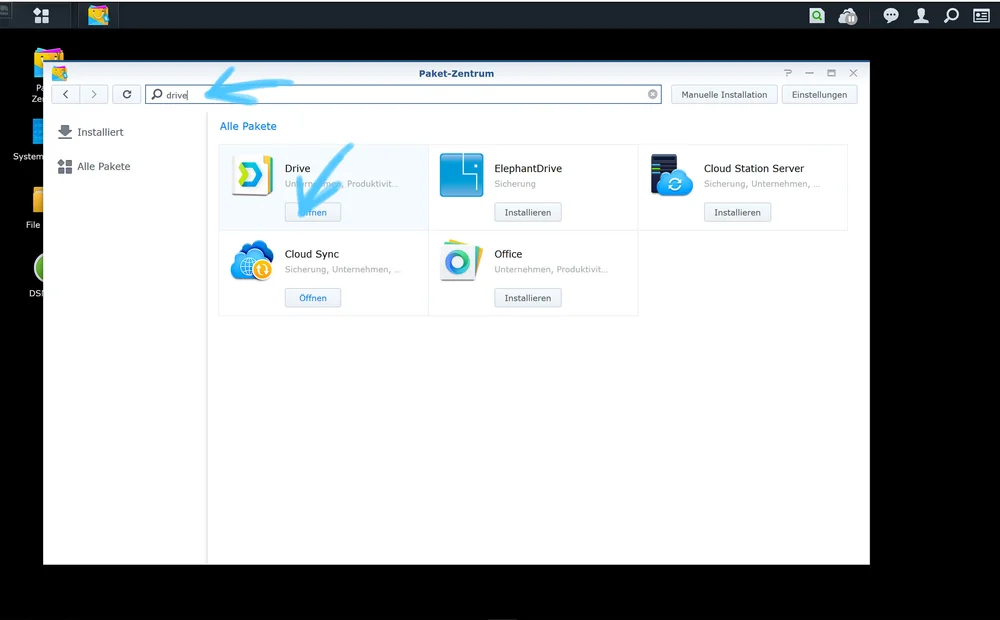
Task: Click the search field containing 'drive'
Action: [403, 94]
